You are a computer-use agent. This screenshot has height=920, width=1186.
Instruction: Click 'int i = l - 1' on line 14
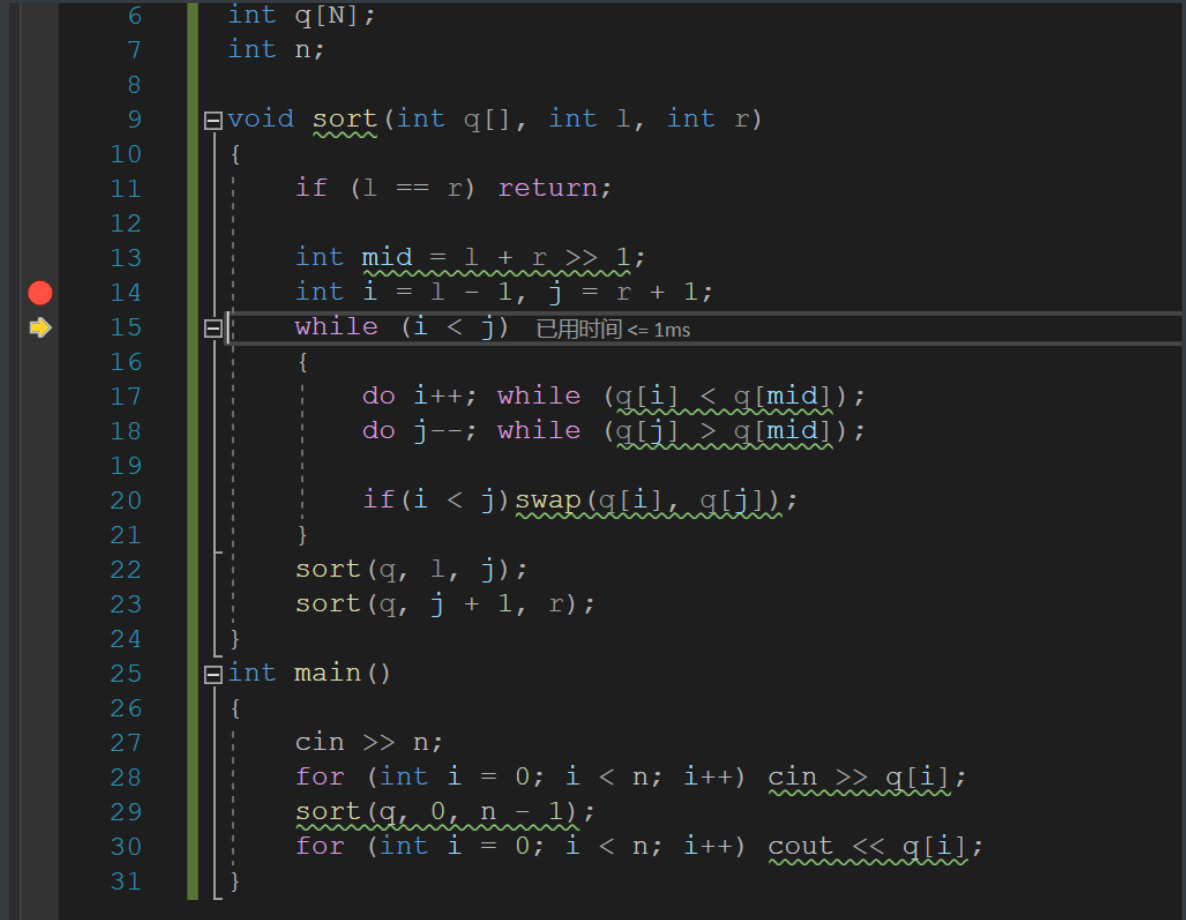(x=405, y=292)
